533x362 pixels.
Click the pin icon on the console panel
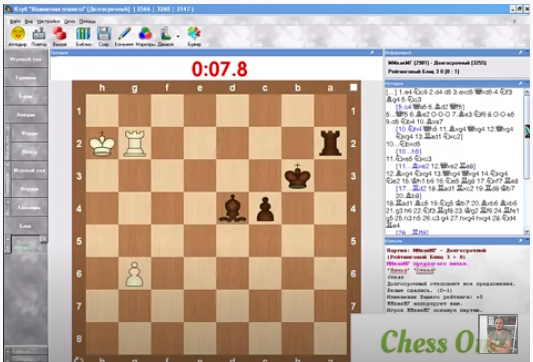pos(520,241)
